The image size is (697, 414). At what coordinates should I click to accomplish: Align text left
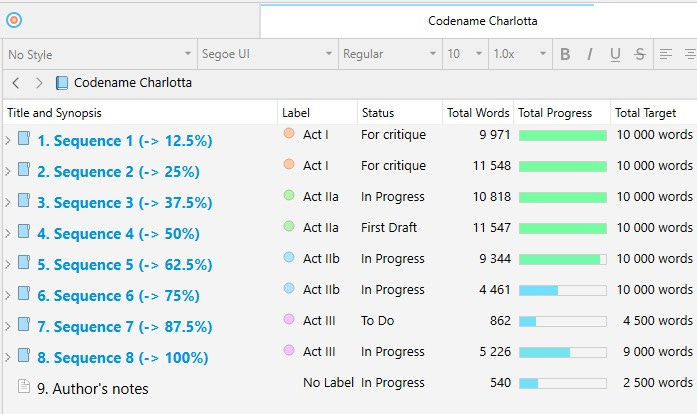pos(665,54)
